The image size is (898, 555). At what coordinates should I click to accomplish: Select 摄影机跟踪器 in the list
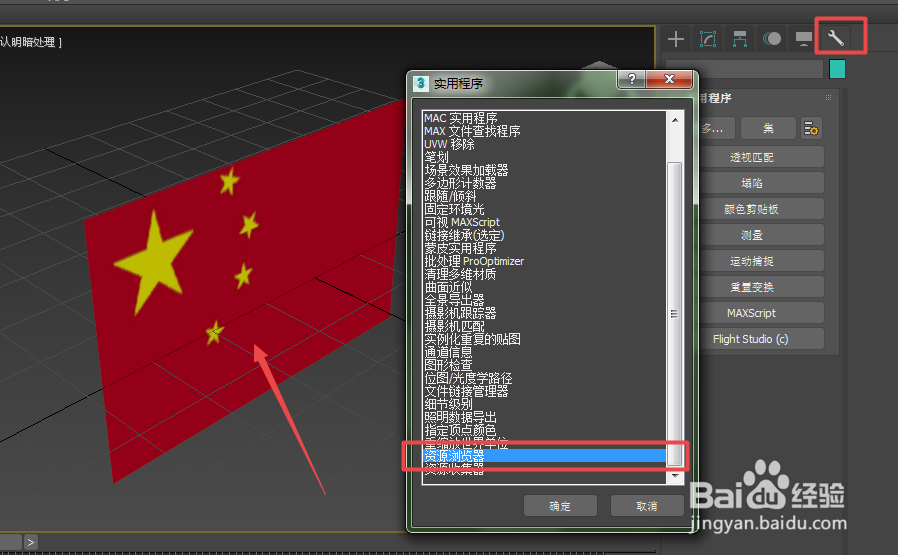(460, 313)
